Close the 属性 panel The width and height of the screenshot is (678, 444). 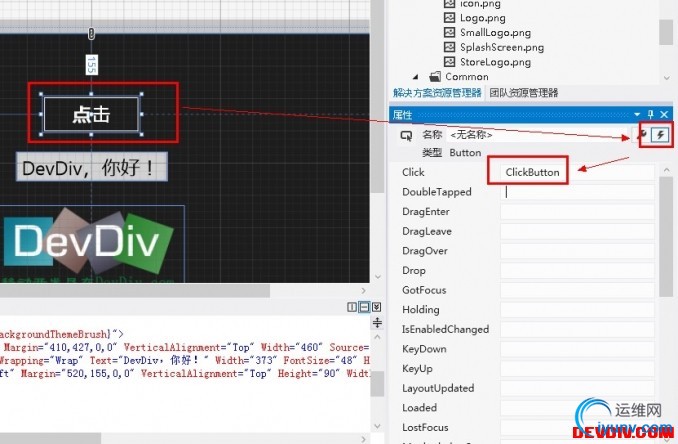[665, 114]
